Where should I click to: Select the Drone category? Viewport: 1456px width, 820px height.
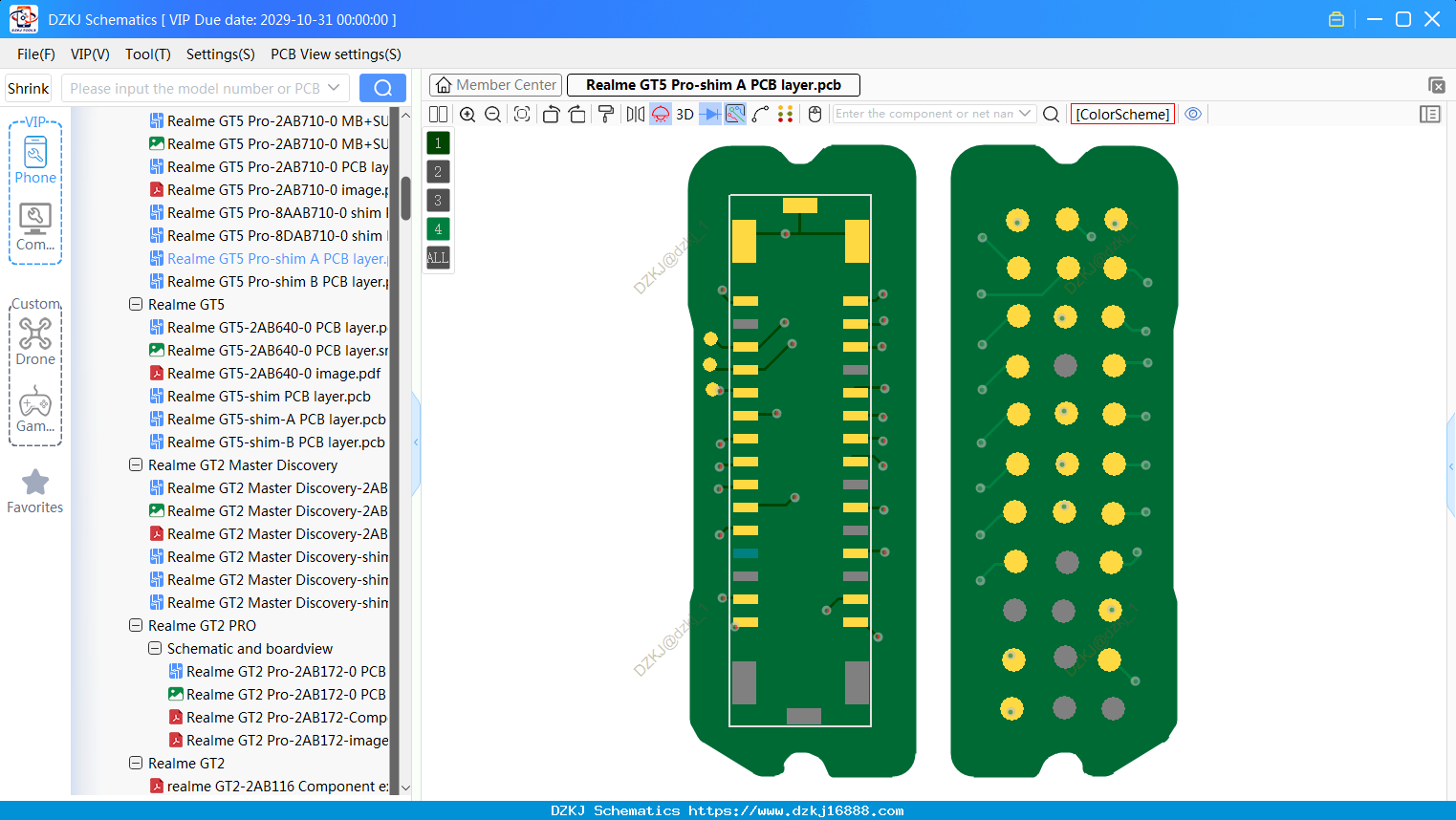coord(35,341)
